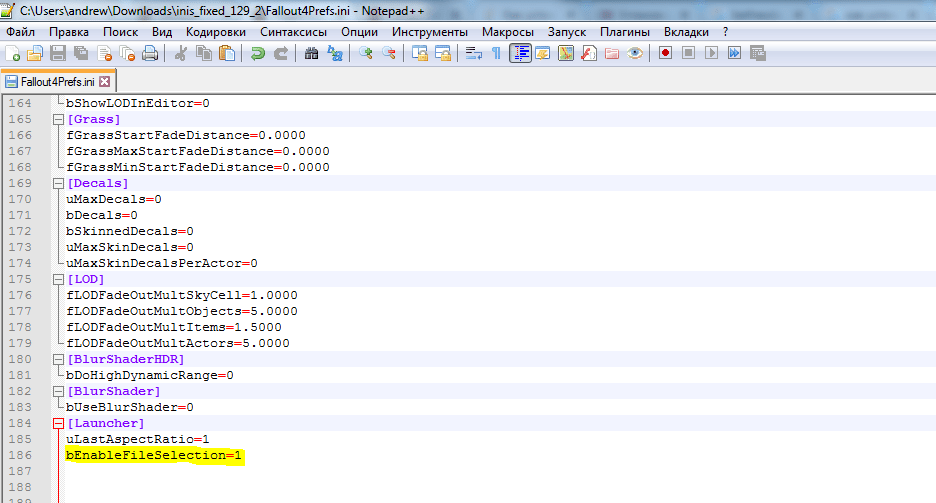Screen dimensions: 936x503
Task: Toggle synchronized horizontal scrolling icon
Action: click(x=443, y=54)
